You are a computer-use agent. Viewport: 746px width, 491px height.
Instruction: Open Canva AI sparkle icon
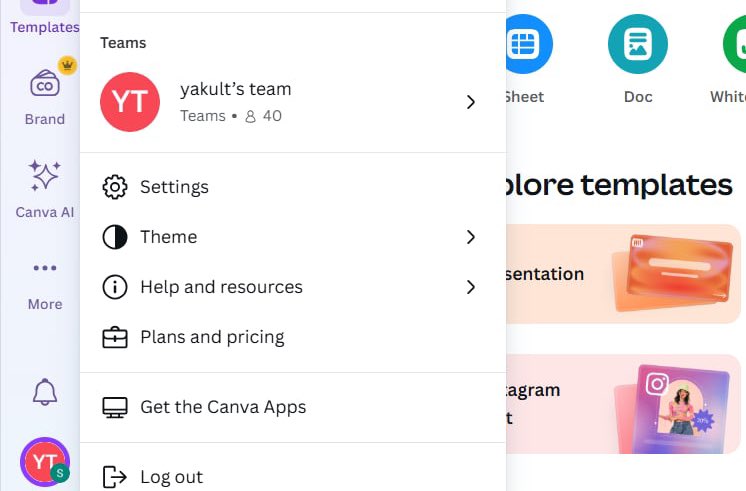click(45, 176)
